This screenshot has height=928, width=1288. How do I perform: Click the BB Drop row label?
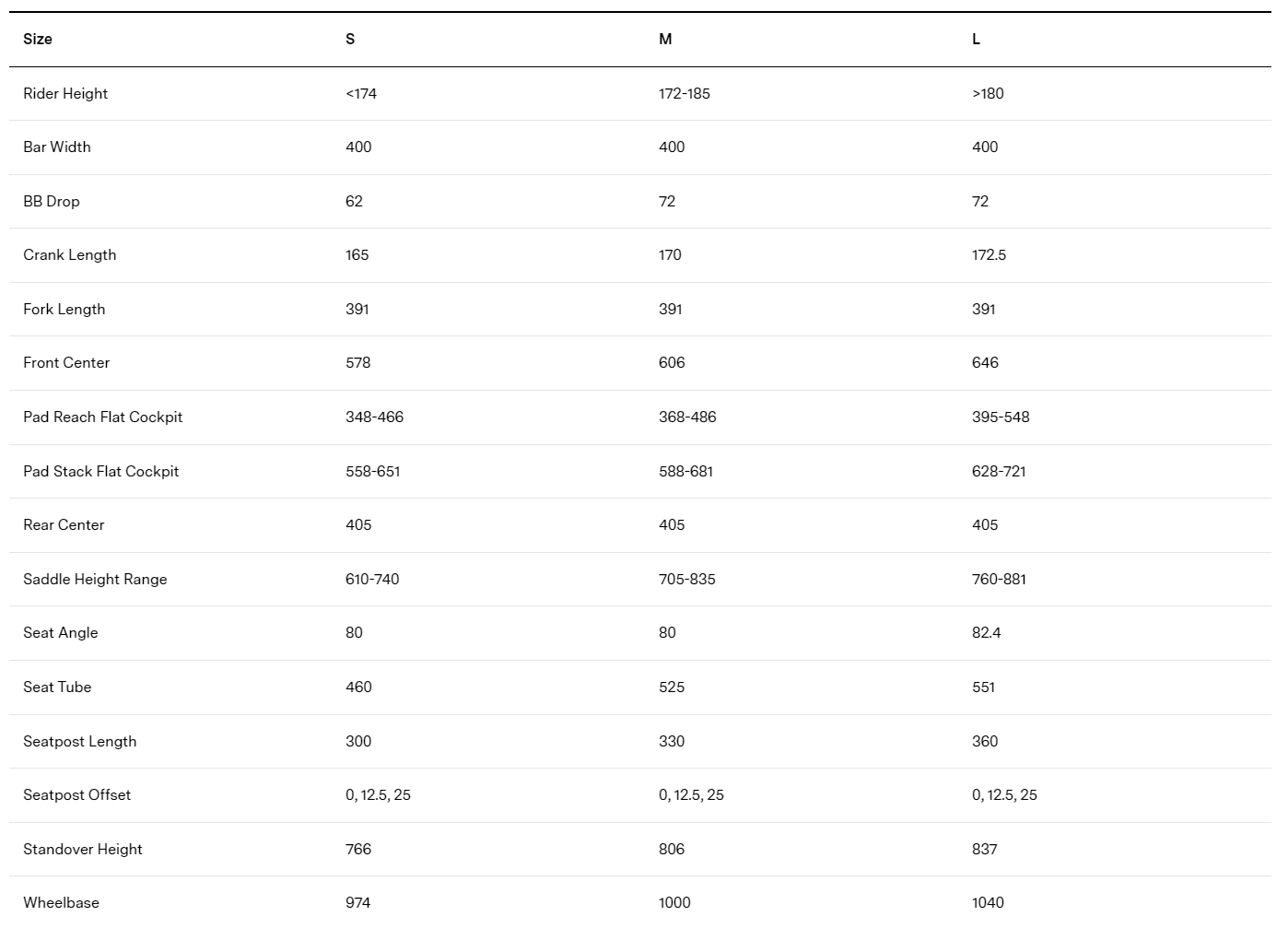click(52, 201)
